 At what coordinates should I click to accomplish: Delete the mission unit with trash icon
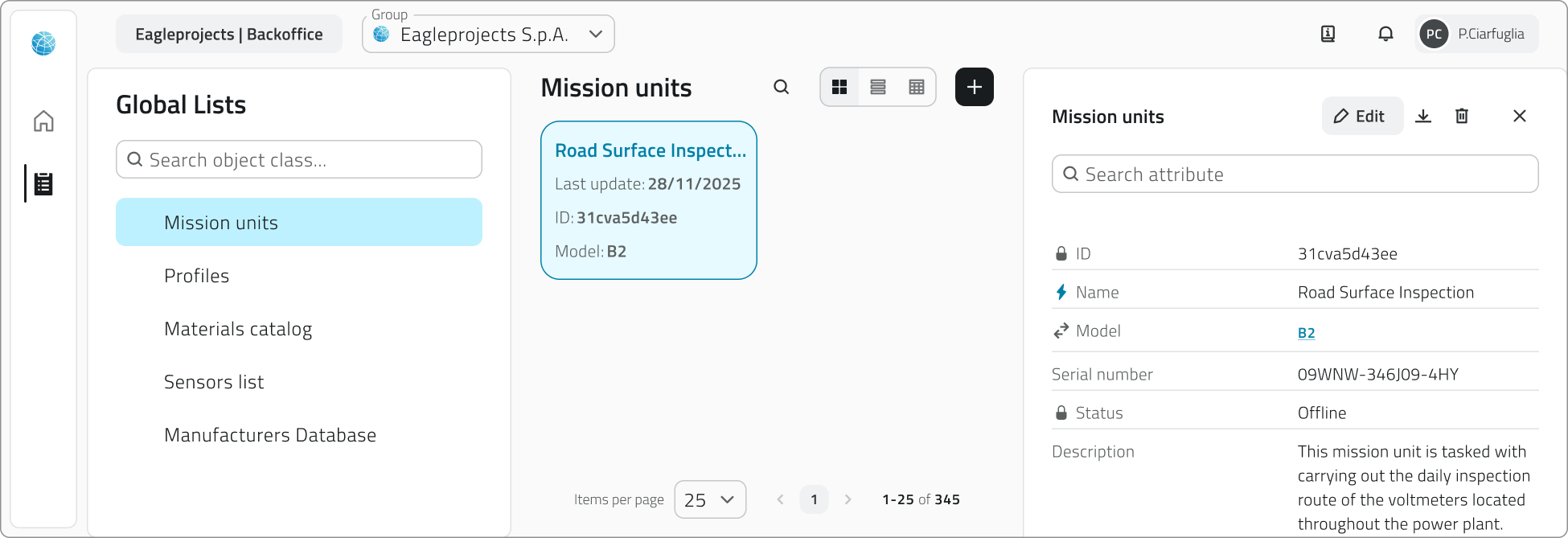click(x=1462, y=116)
